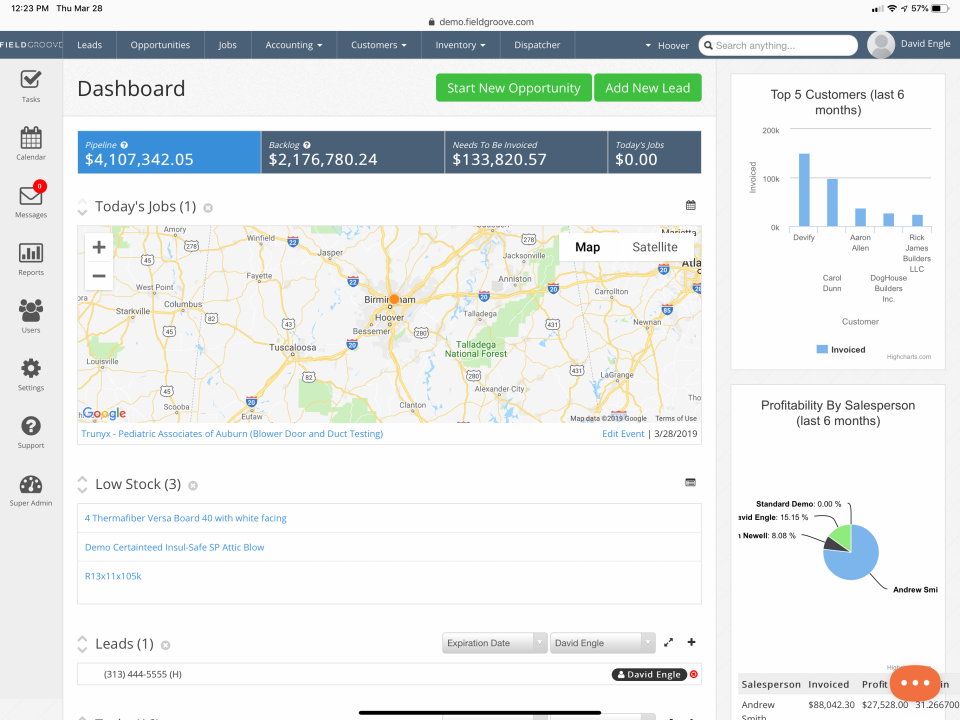Expand the Accounting navigation menu
Image resolution: width=960 pixels, height=720 pixels.
click(x=293, y=44)
